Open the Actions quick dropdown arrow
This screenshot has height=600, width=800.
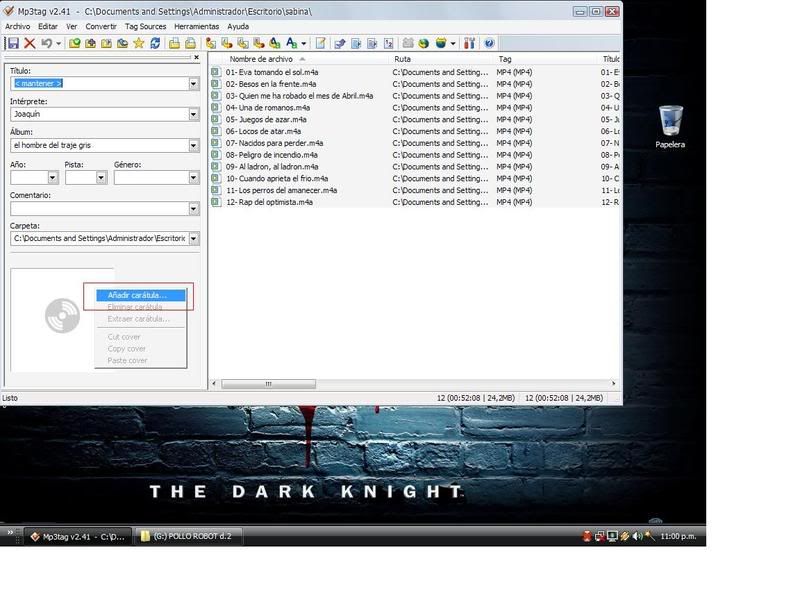(304, 43)
